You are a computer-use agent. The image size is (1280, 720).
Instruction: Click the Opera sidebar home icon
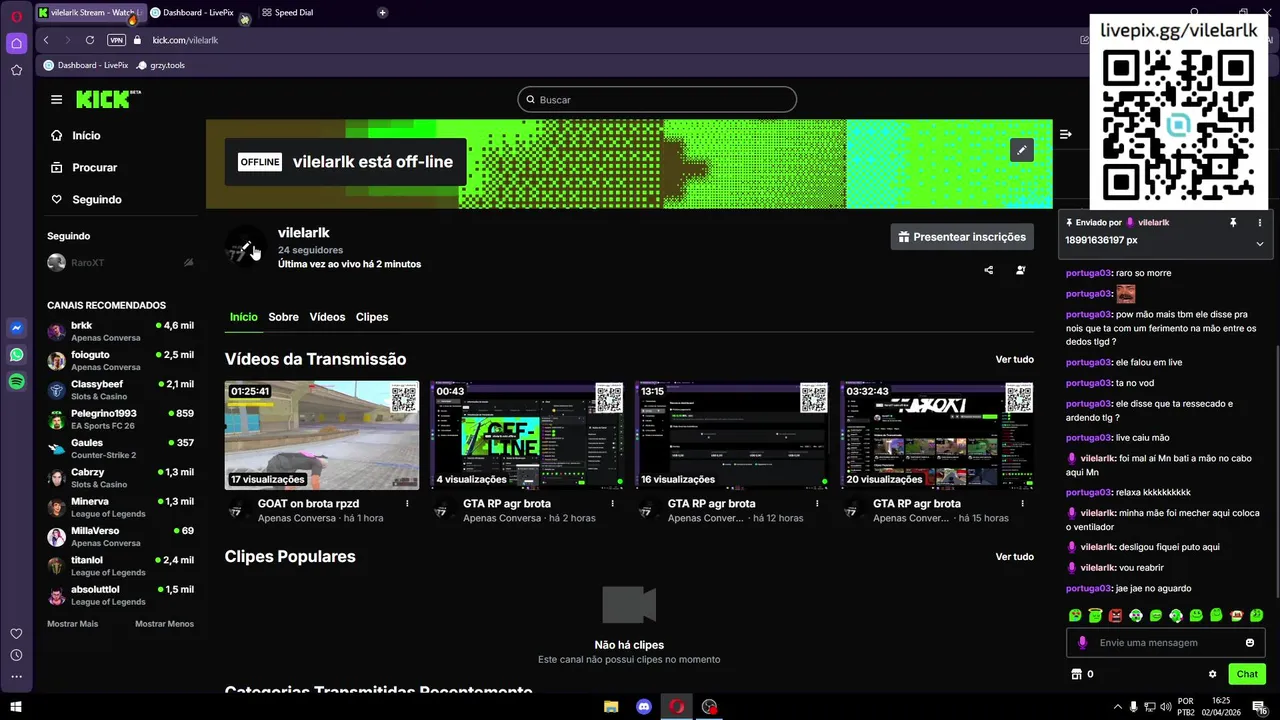[16, 43]
